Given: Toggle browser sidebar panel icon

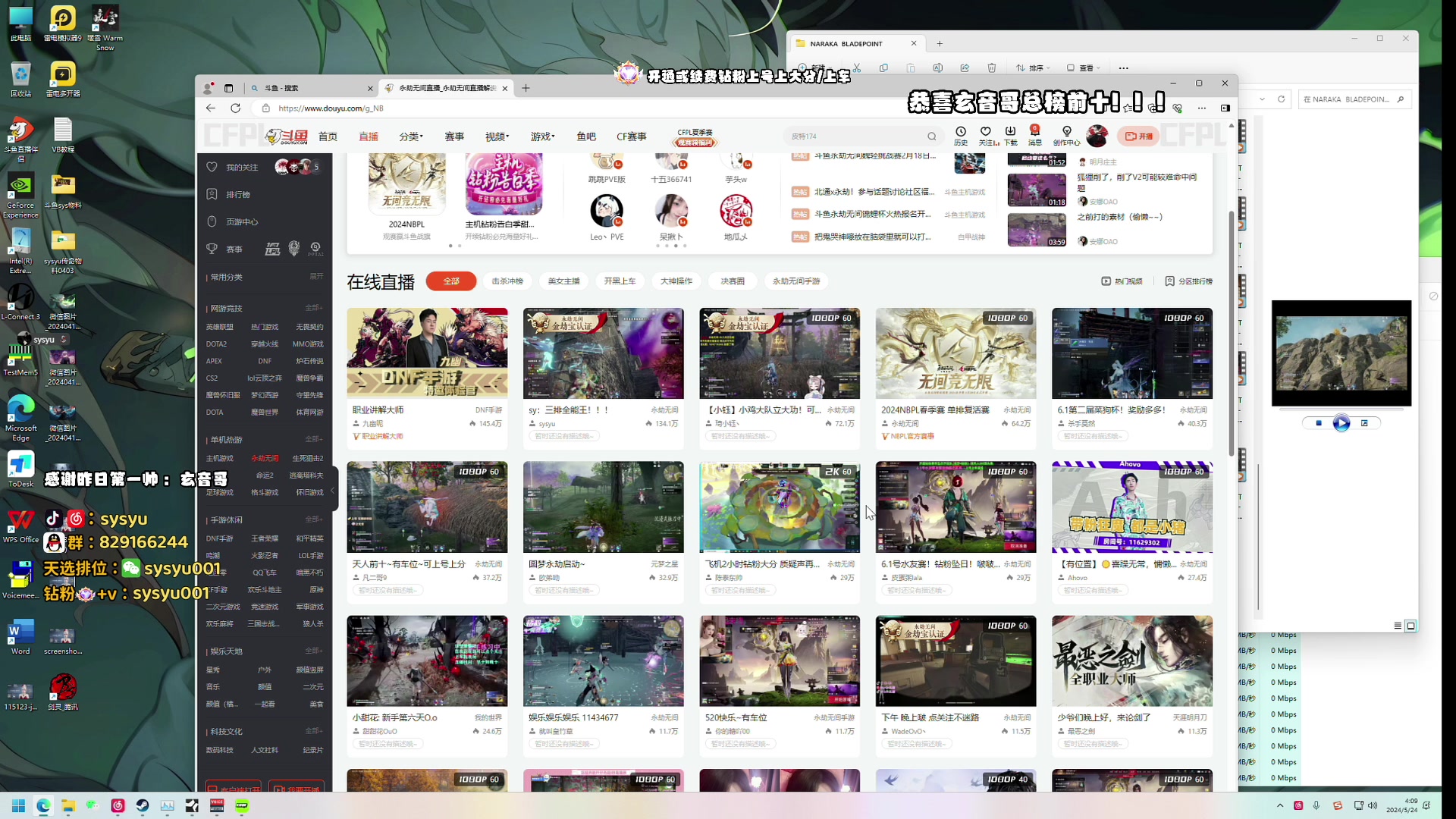Looking at the screenshot, I should pos(1225,108).
